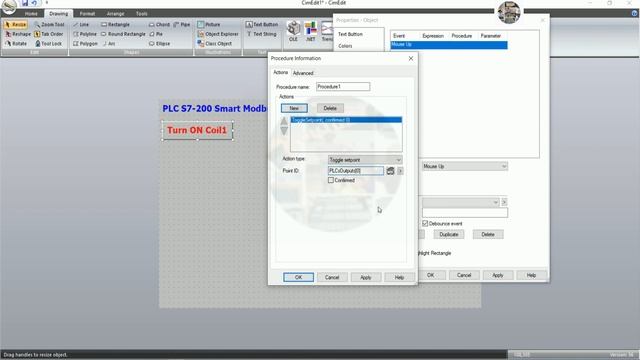Click New to add an action
The image size is (640, 360).
click(x=294, y=108)
